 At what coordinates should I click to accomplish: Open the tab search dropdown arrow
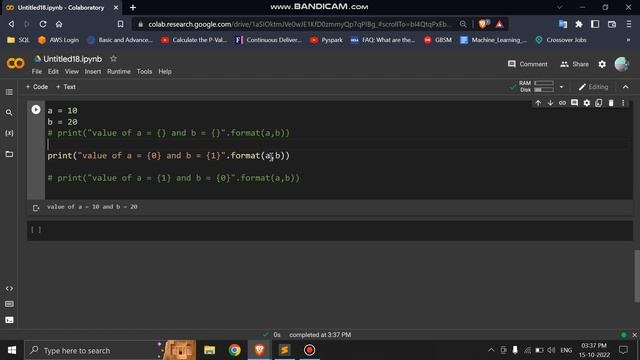(560, 7)
